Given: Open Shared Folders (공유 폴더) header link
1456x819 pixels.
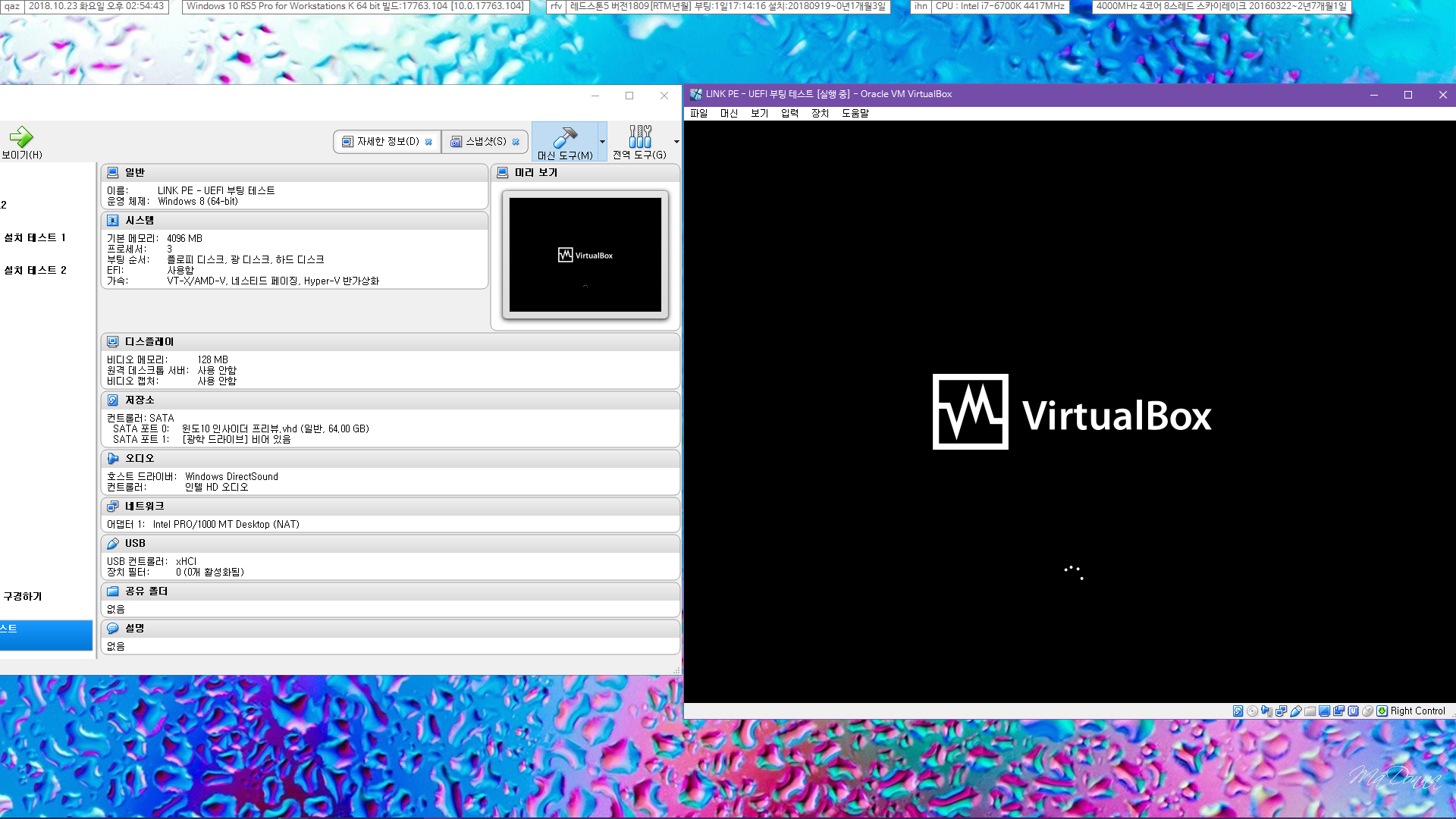Looking at the screenshot, I should coord(146,591).
